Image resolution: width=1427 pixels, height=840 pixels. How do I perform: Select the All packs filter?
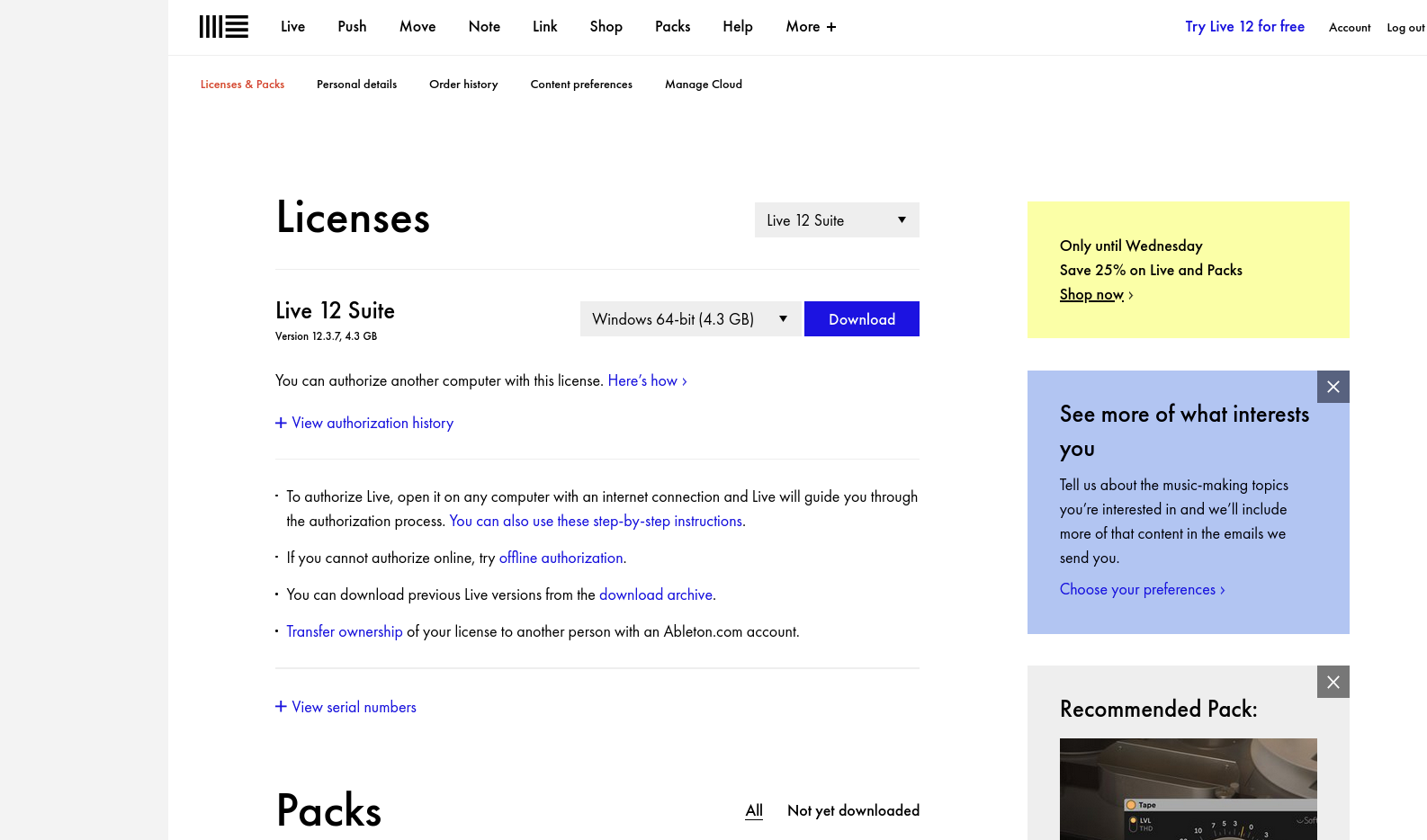pos(754,810)
